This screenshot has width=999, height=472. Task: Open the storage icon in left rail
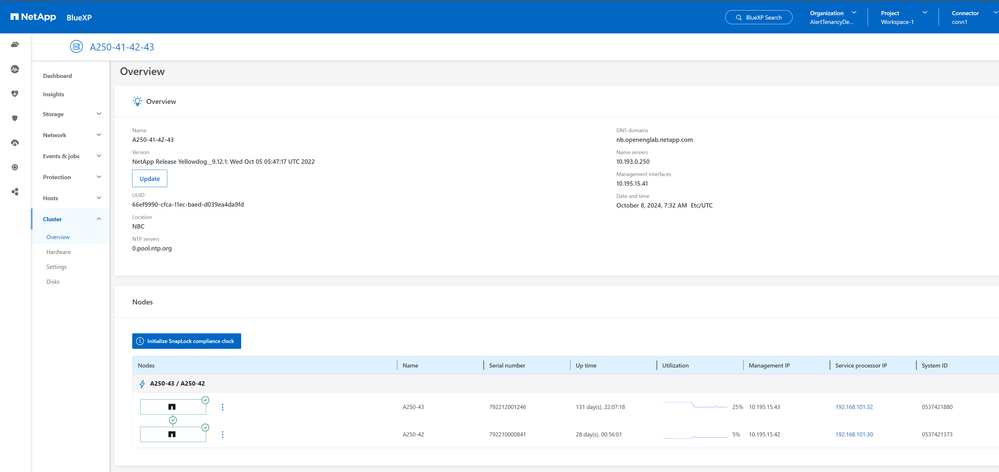(15, 45)
